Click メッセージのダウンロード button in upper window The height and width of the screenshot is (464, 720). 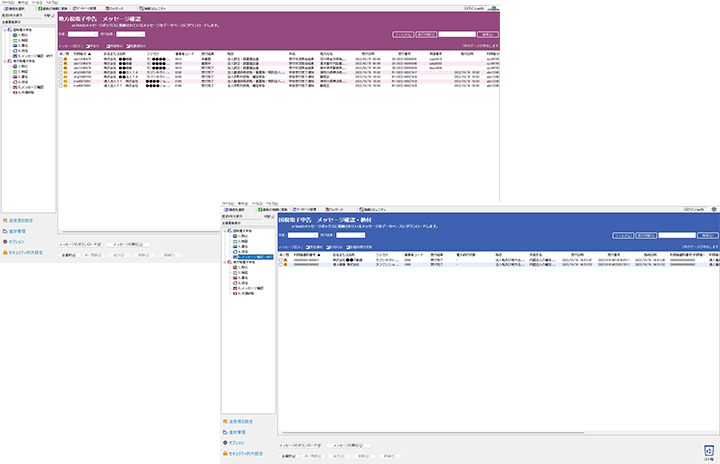(79, 244)
